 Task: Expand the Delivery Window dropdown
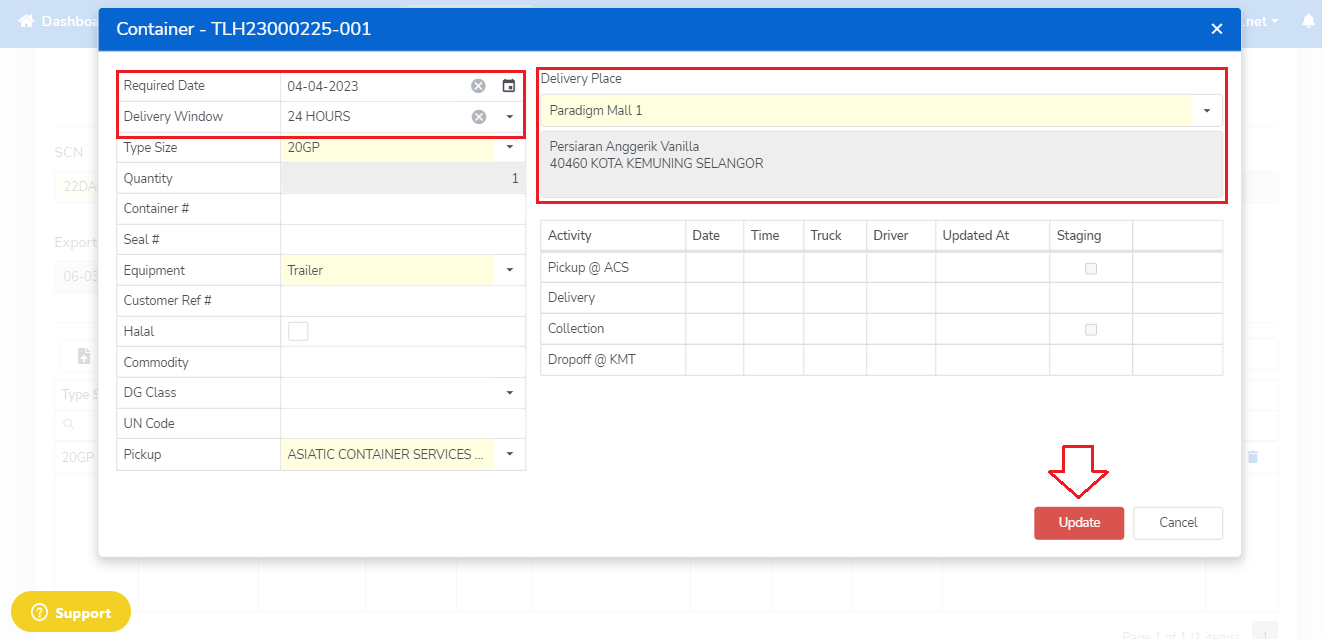point(509,117)
